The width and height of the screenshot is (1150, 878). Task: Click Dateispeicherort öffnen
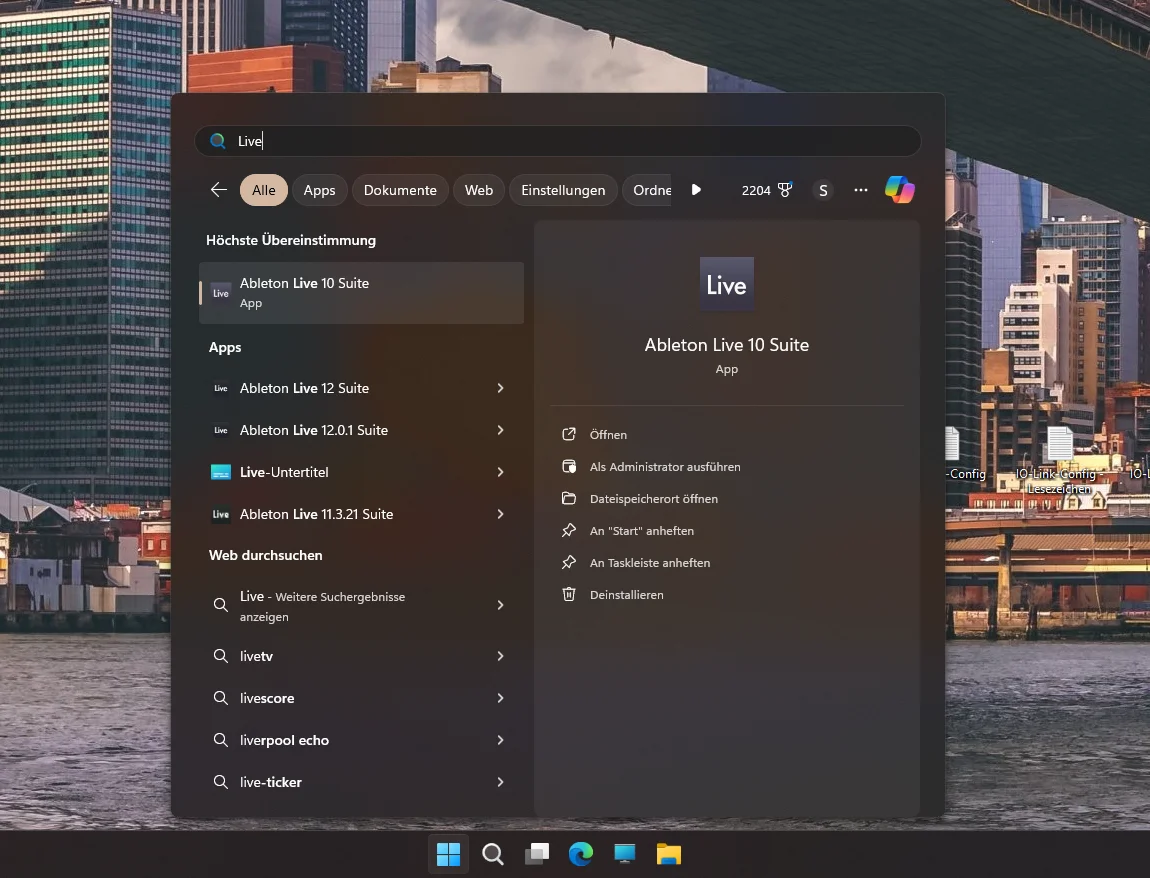[x=653, y=499]
